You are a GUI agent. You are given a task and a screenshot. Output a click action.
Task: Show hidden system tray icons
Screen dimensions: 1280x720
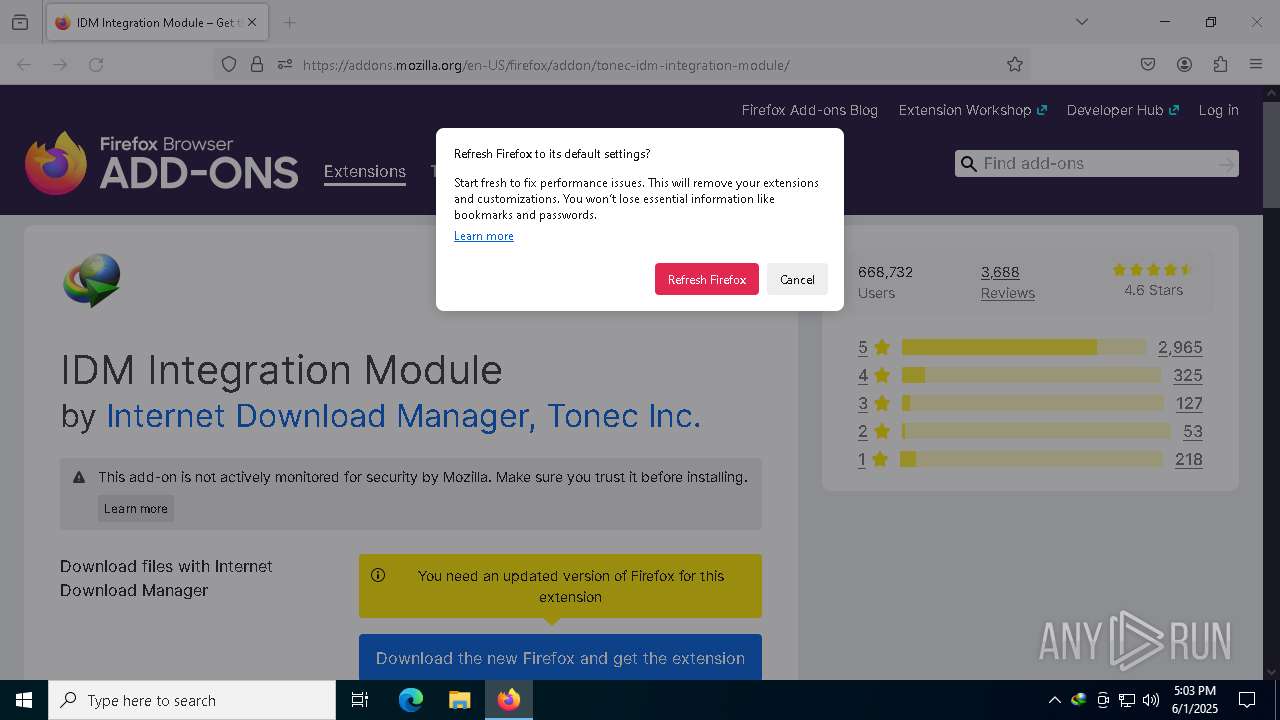[x=1054, y=700]
